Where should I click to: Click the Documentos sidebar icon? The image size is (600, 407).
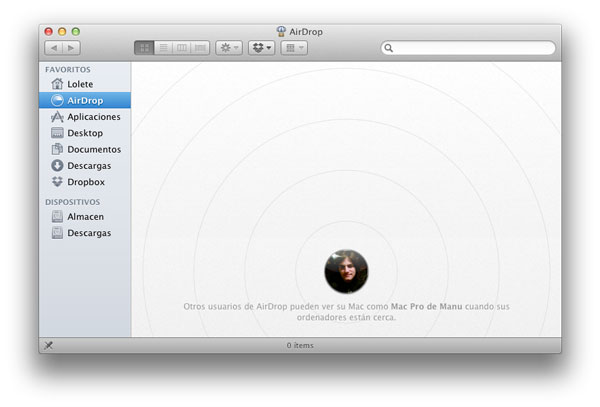point(57,149)
